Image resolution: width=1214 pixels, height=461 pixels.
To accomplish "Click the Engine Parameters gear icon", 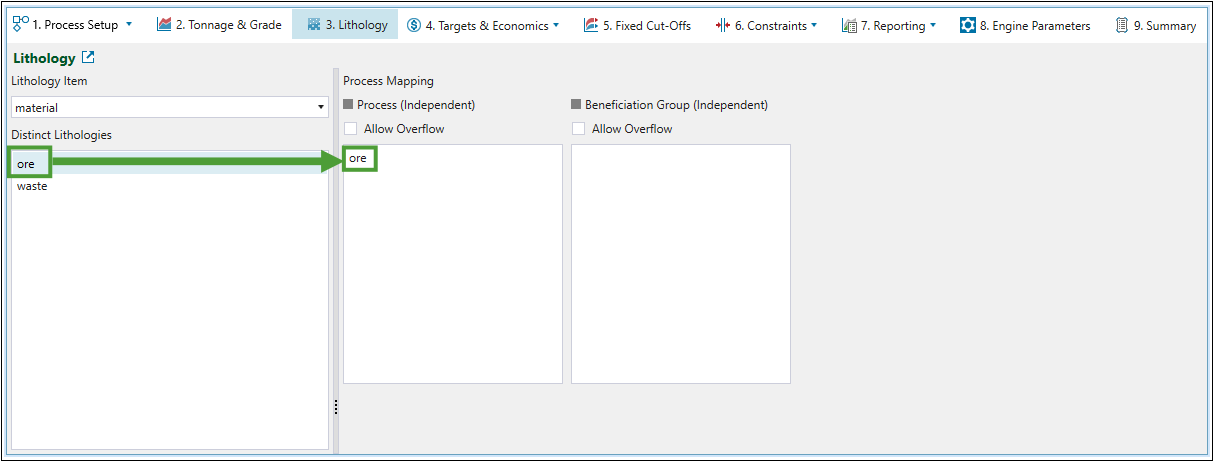I will 967,25.
